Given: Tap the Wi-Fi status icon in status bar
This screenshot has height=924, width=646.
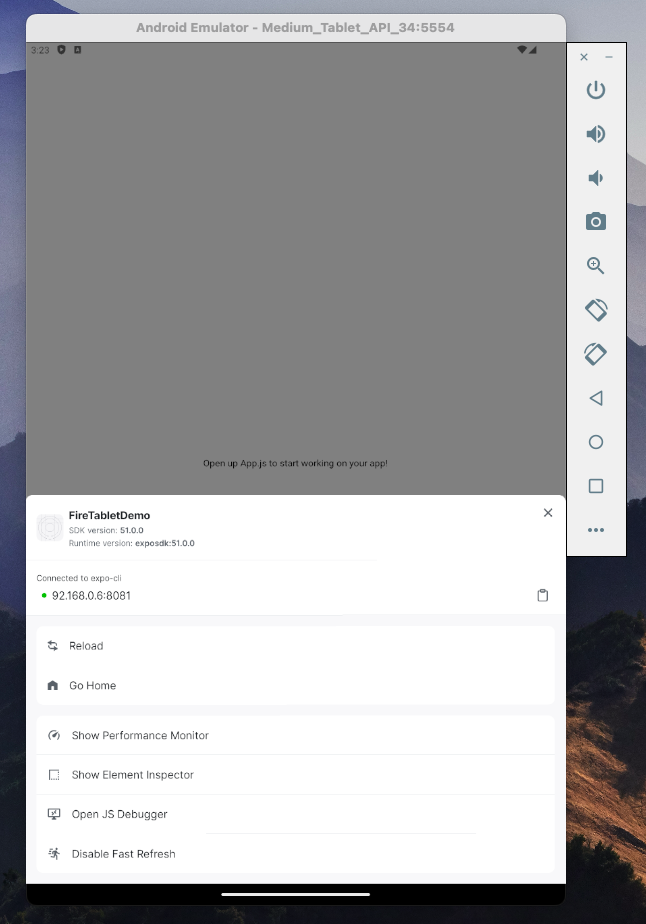Looking at the screenshot, I should pos(522,50).
